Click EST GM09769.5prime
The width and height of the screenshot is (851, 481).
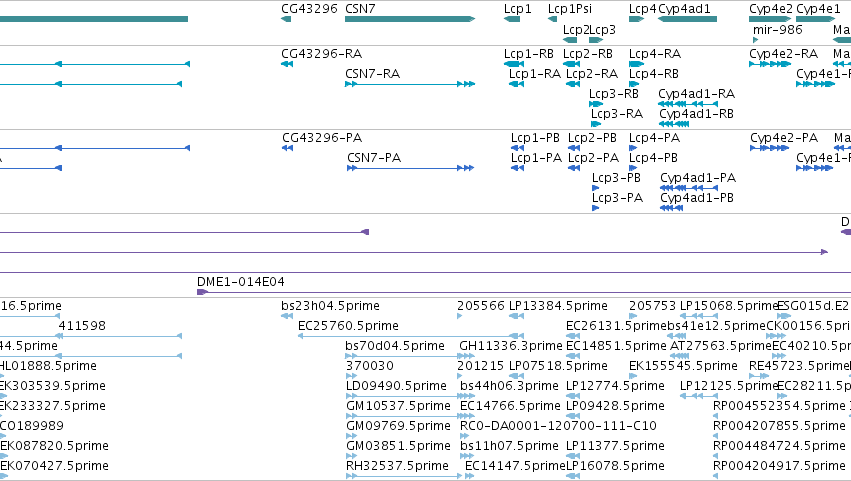(x=398, y=426)
